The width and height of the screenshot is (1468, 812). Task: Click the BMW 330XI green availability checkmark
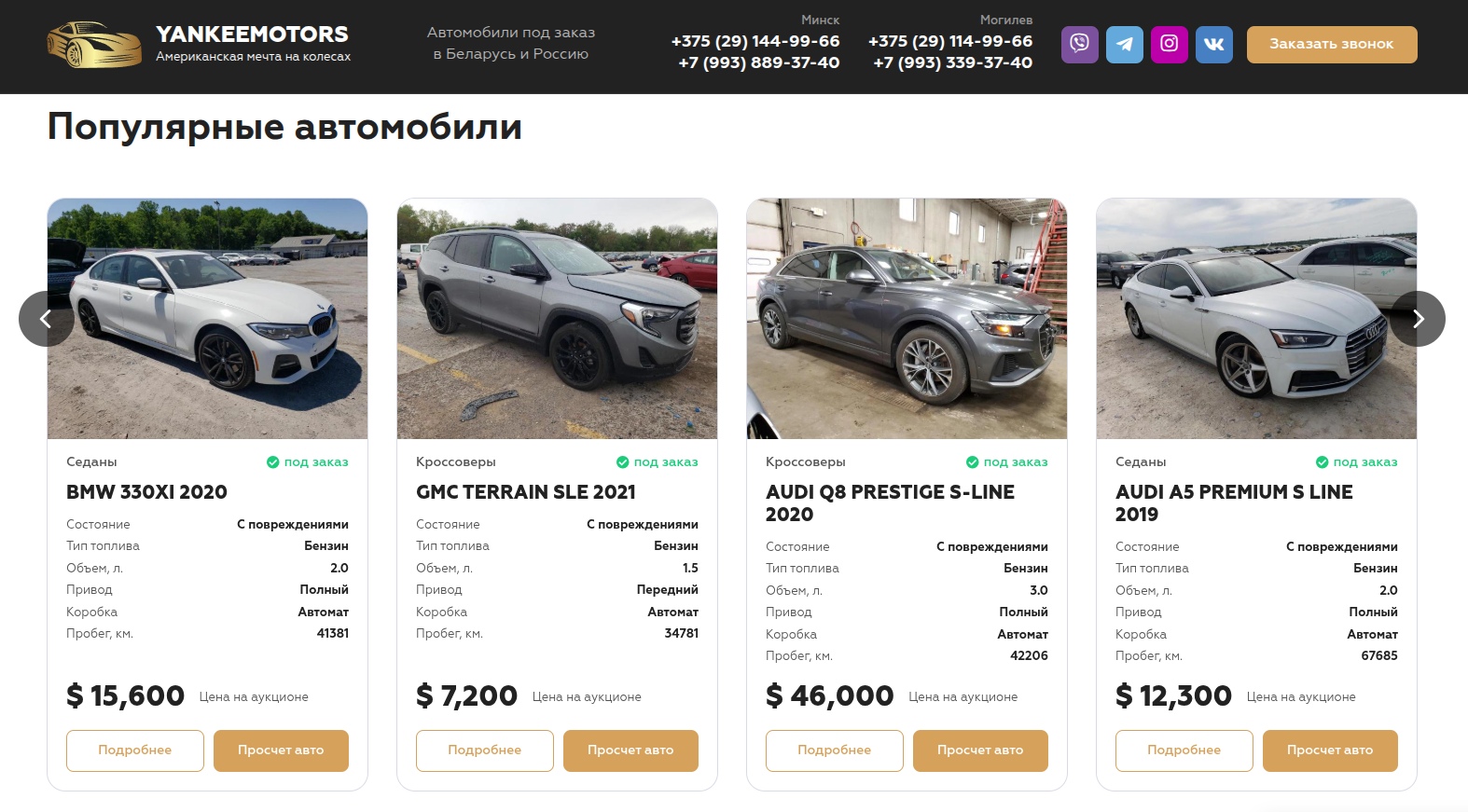273,462
